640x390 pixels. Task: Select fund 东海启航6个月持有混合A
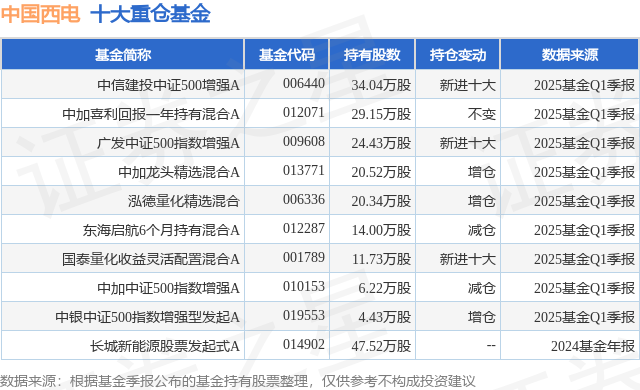click(x=161, y=230)
